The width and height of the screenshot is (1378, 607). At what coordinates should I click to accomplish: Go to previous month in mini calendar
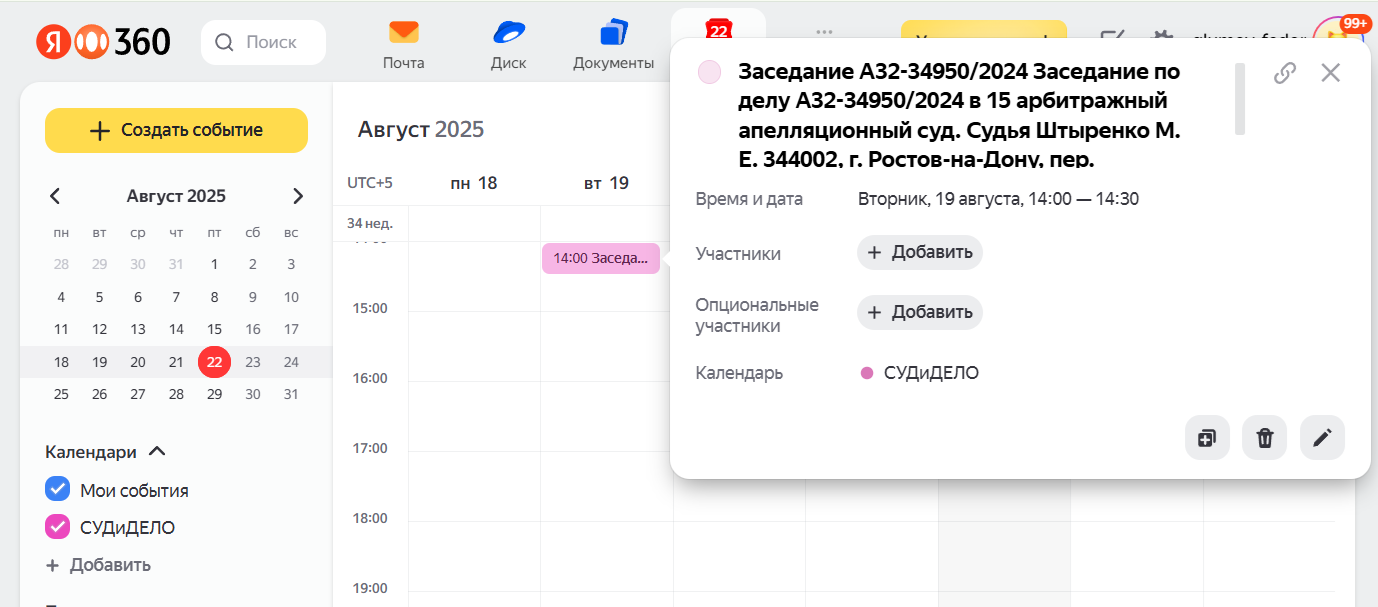coord(55,196)
